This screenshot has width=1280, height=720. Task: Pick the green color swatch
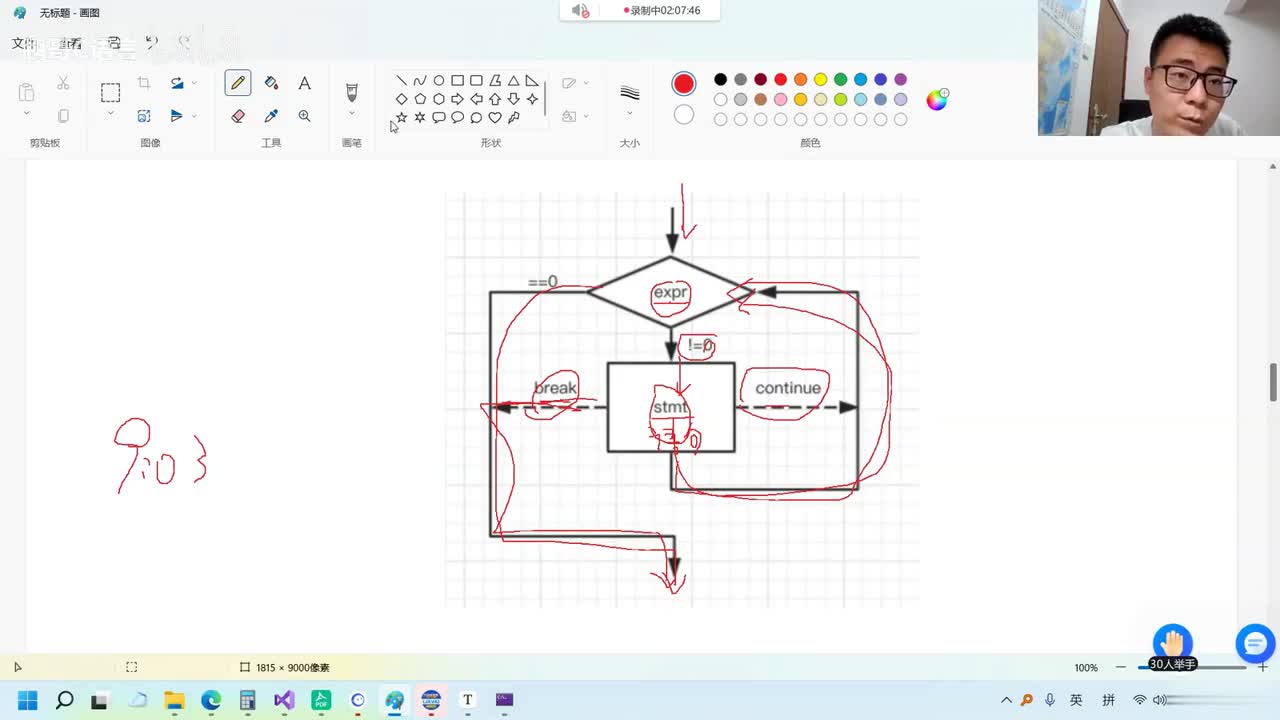[x=840, y=79]
